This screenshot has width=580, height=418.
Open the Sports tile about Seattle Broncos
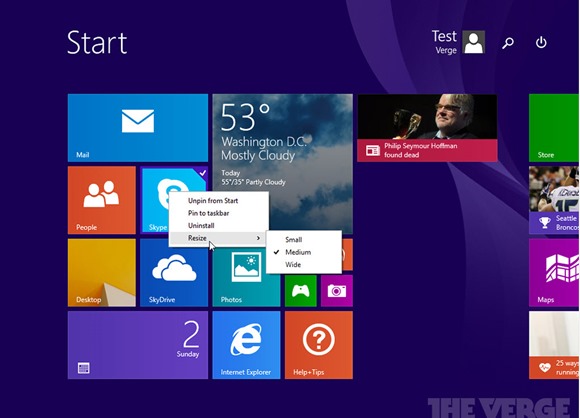tap(554, 200)
